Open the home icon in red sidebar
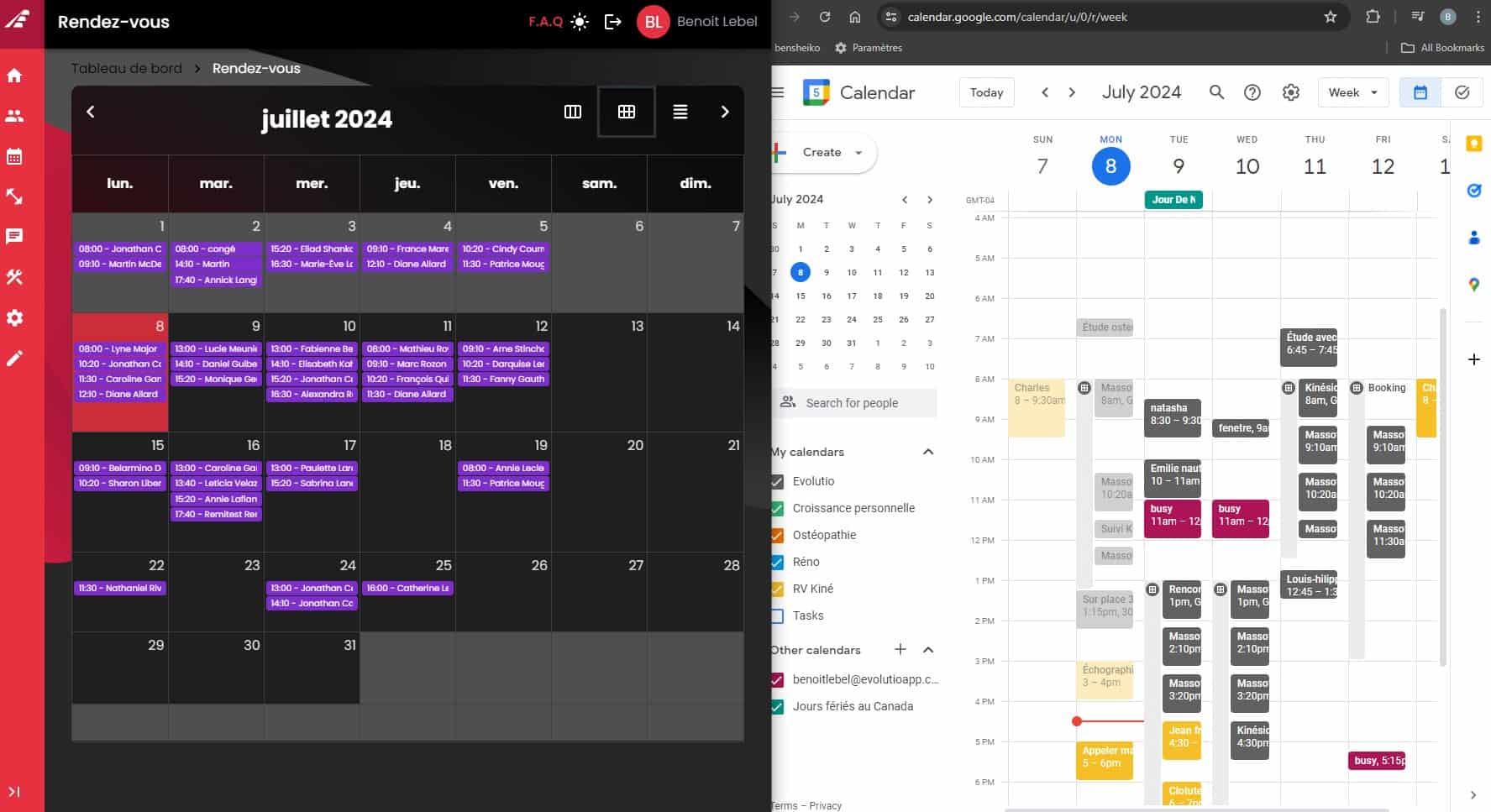 pyautogui.click(x=14, y=76)
